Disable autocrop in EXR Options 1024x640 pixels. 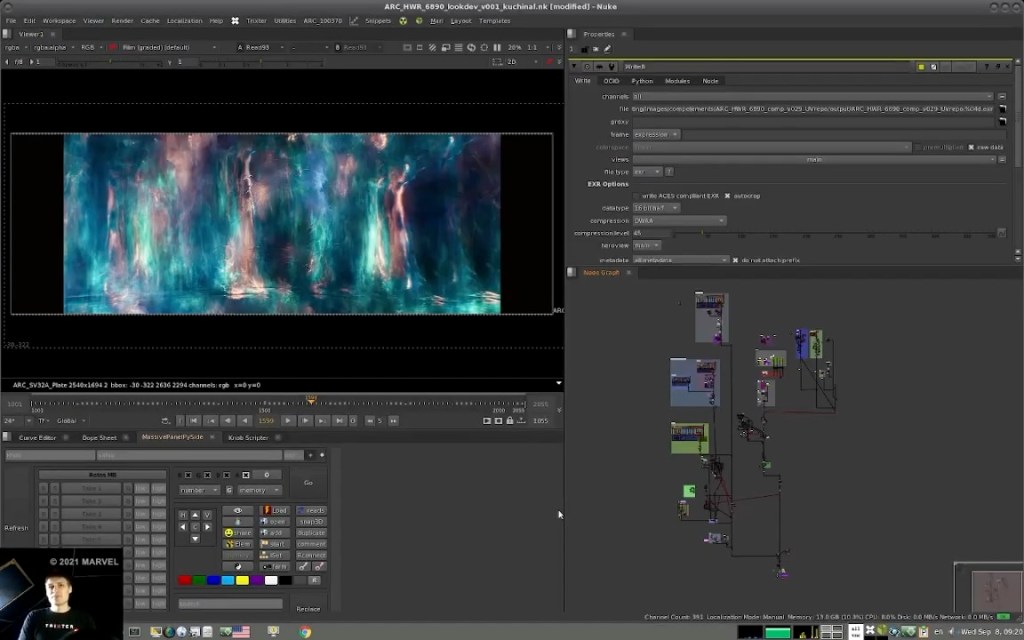pyautogui.click(x=727, y=195)
